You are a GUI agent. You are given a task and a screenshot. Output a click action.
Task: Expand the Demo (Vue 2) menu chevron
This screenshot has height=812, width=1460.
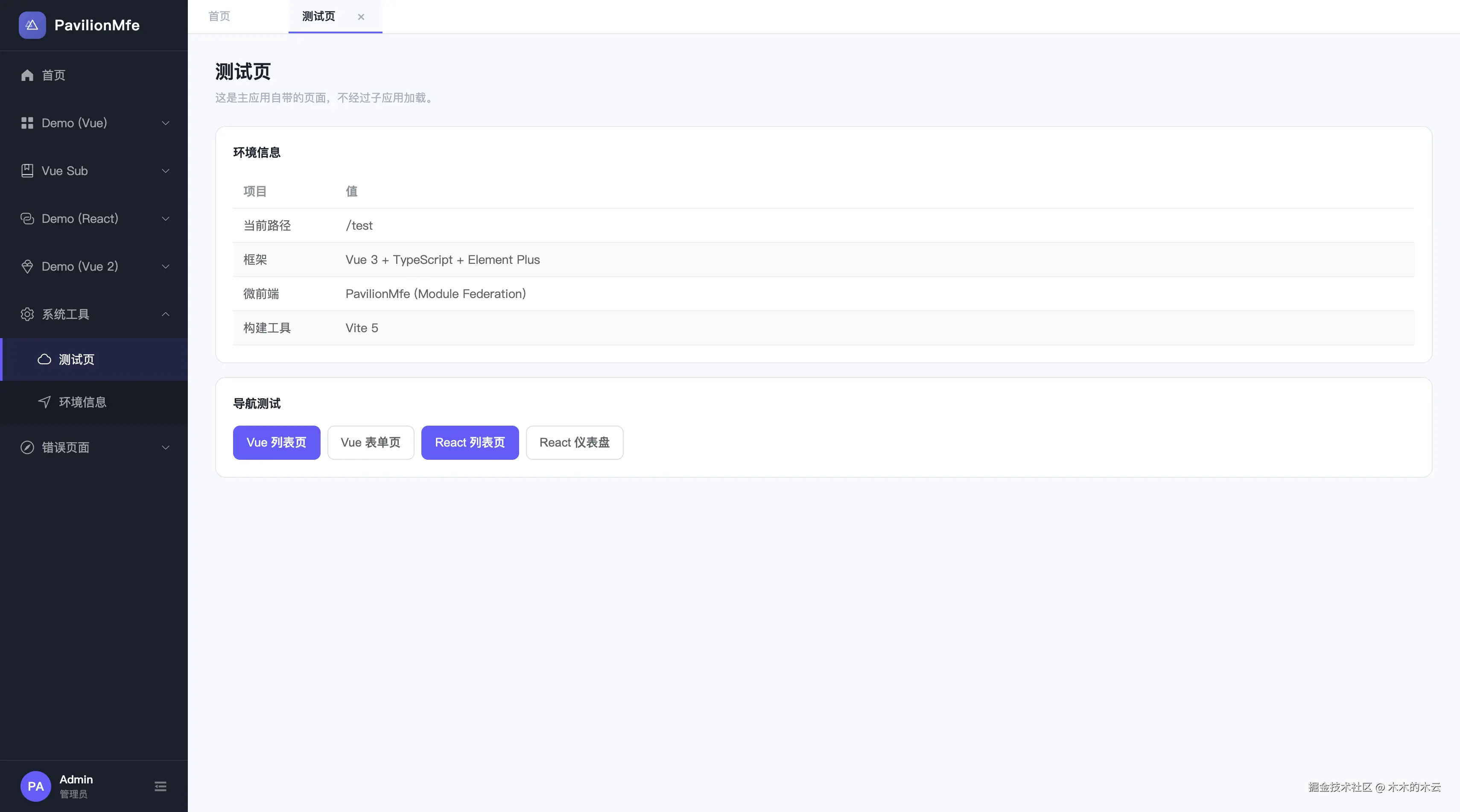pyautogui.click(x=166, y=266)
